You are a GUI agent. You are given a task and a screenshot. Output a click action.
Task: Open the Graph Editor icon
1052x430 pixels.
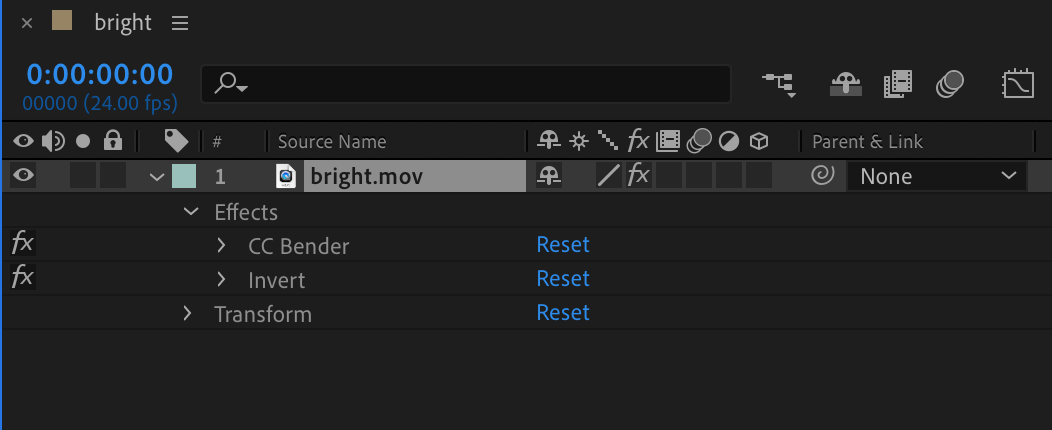pos(1018,84)
